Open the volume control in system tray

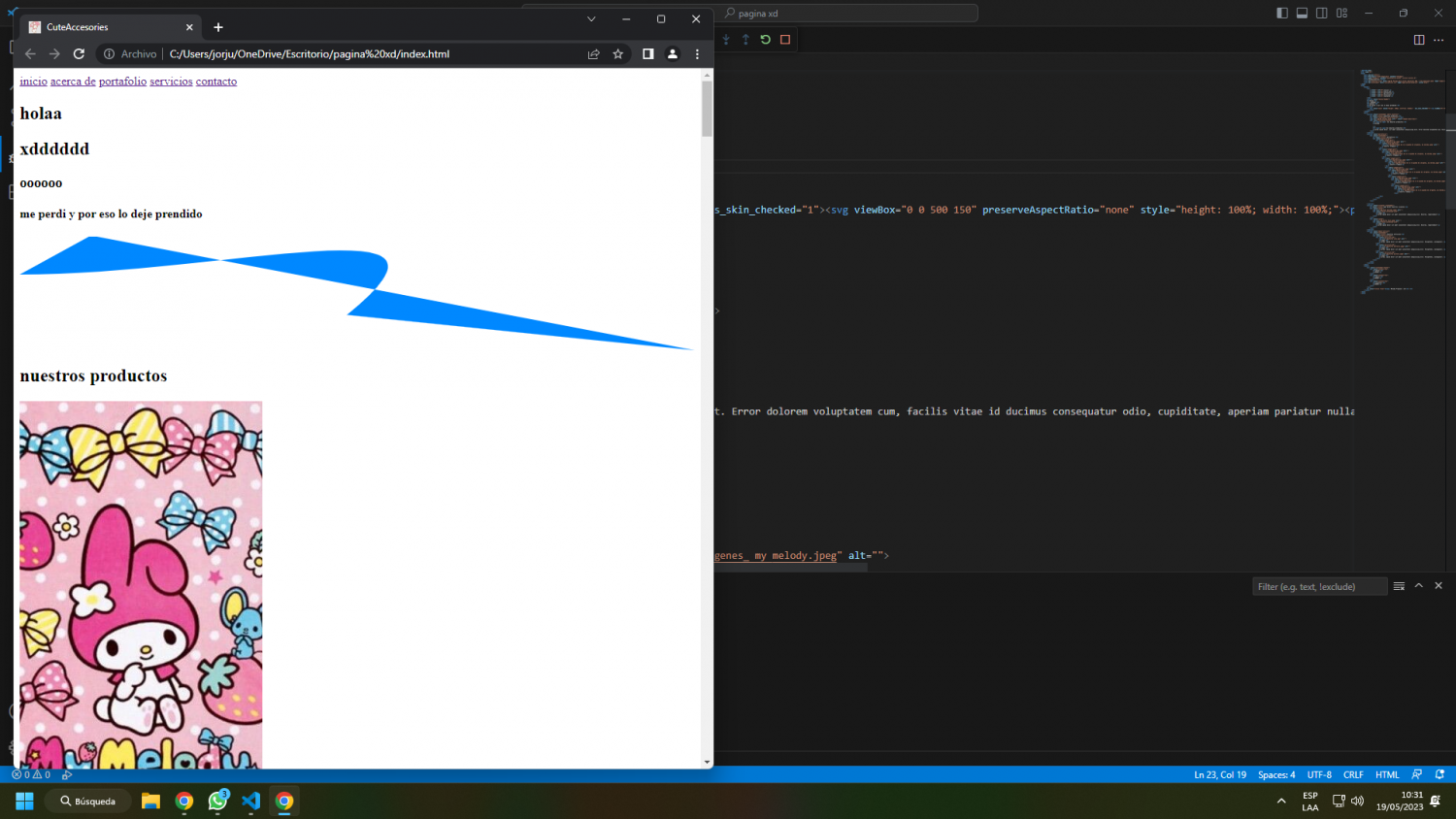(1357, 802)
